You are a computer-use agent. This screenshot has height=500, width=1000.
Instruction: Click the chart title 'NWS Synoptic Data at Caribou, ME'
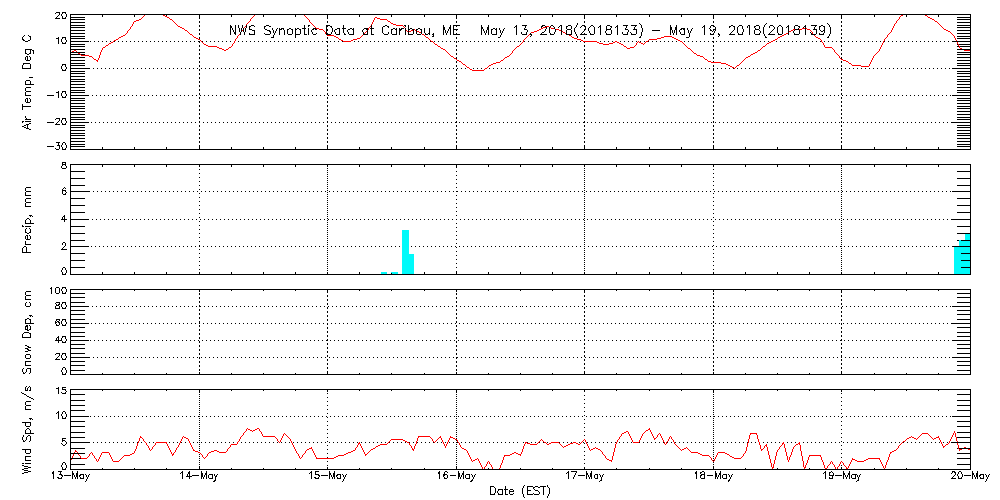tap(344, 30)
